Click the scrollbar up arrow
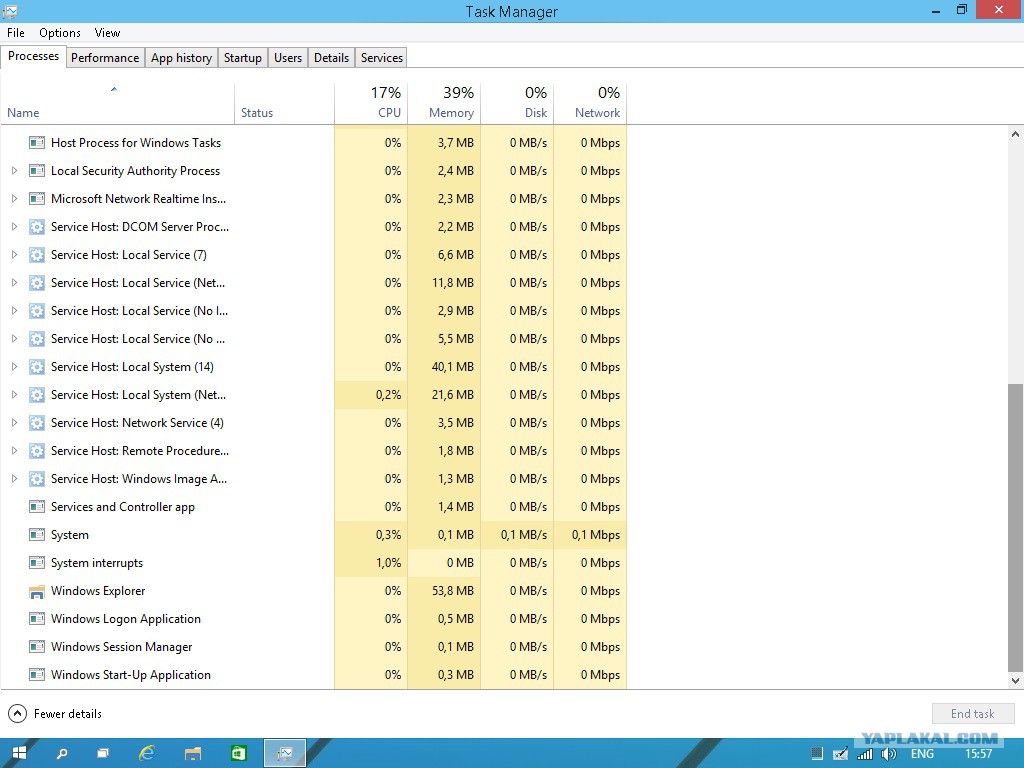The image size is (1024, 768). (x=1015, y=134)
